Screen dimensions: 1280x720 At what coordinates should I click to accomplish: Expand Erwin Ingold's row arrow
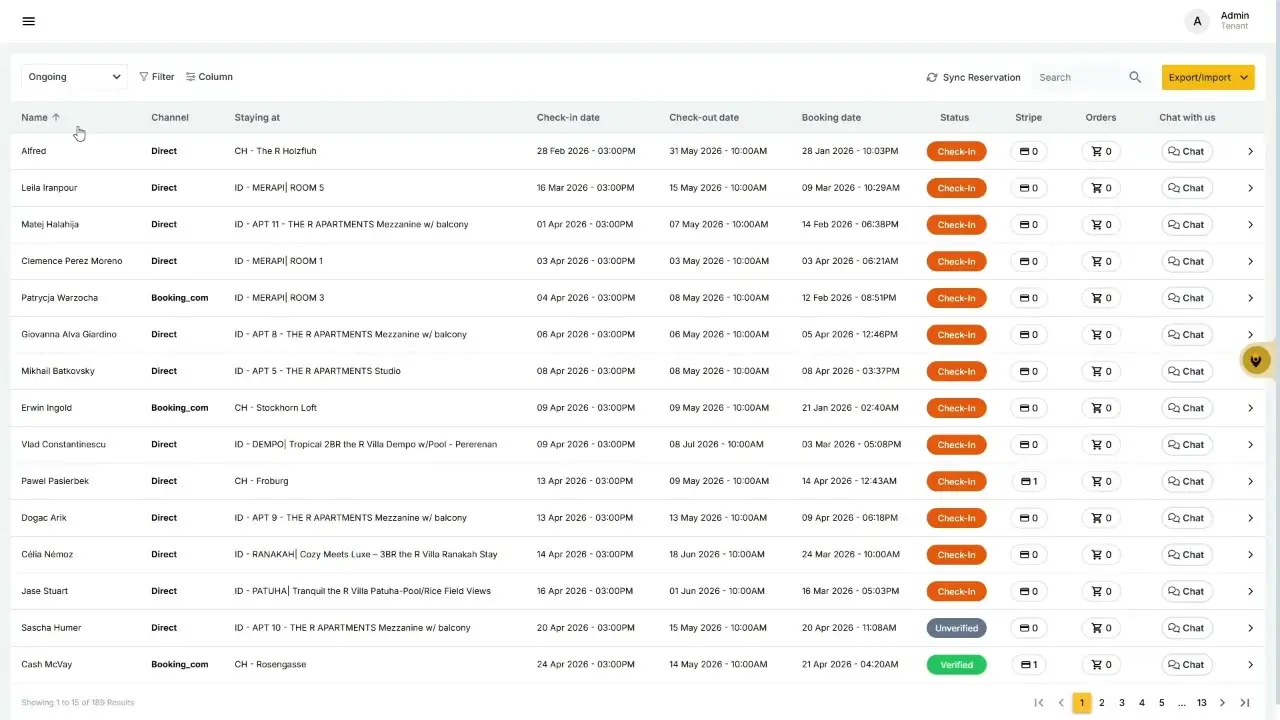pyautogui.click(x=1250, y=408)
